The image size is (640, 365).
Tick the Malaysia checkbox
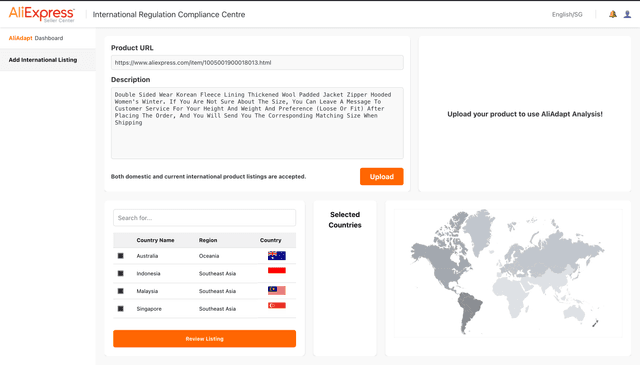coord(120,291)
